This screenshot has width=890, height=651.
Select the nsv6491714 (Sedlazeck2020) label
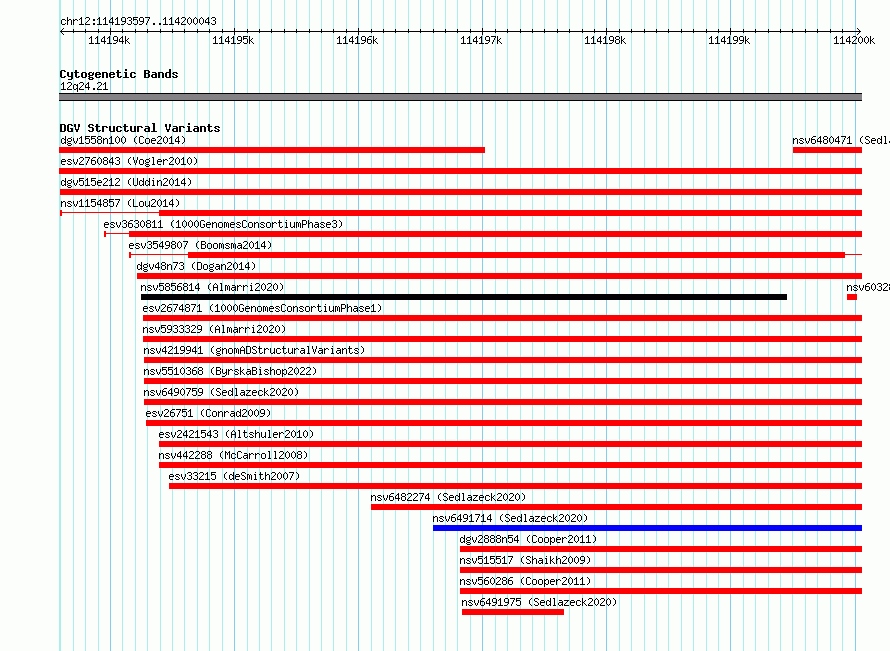pos(510,518)
